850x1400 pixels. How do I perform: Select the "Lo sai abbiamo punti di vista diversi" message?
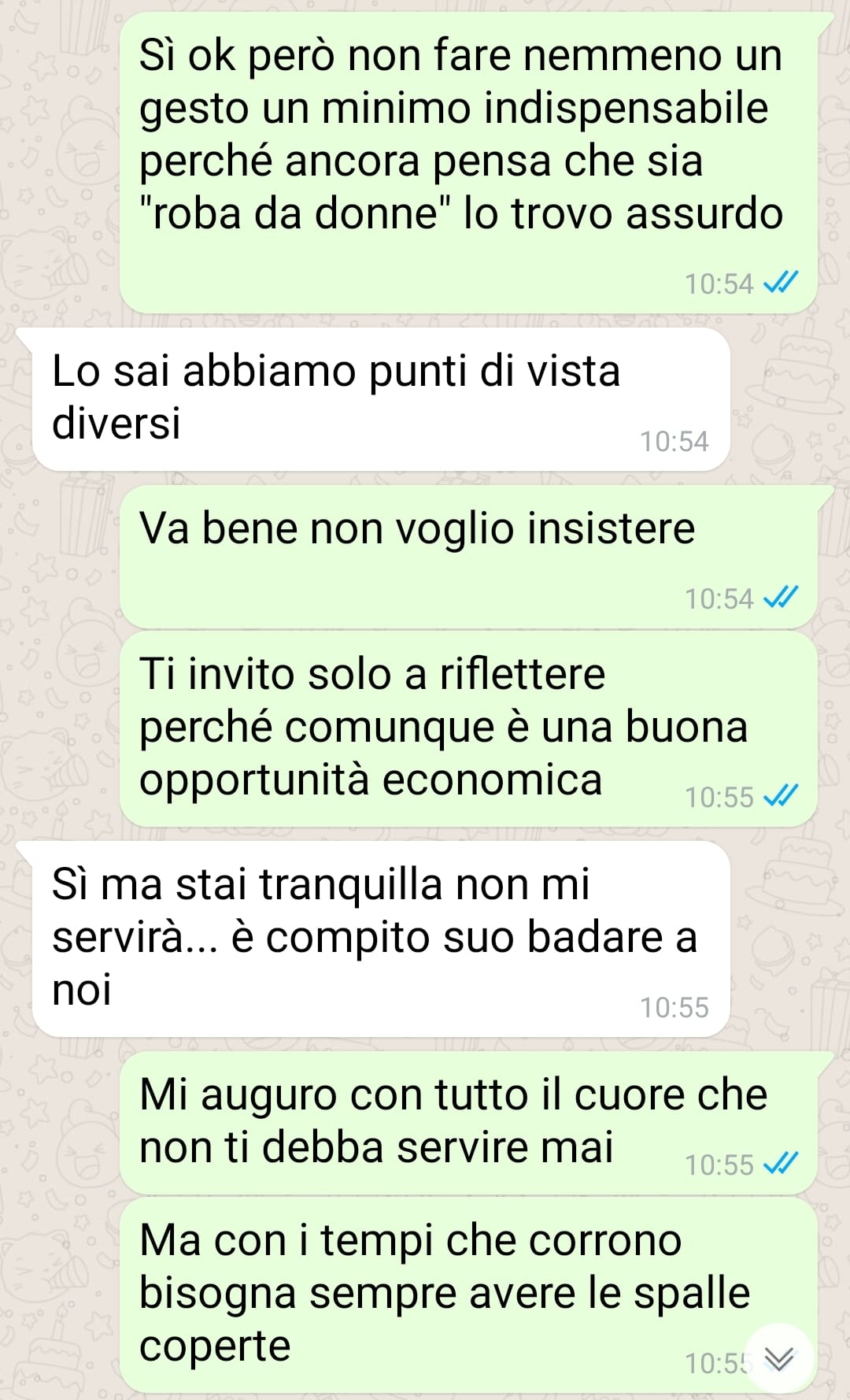point(381,399)
